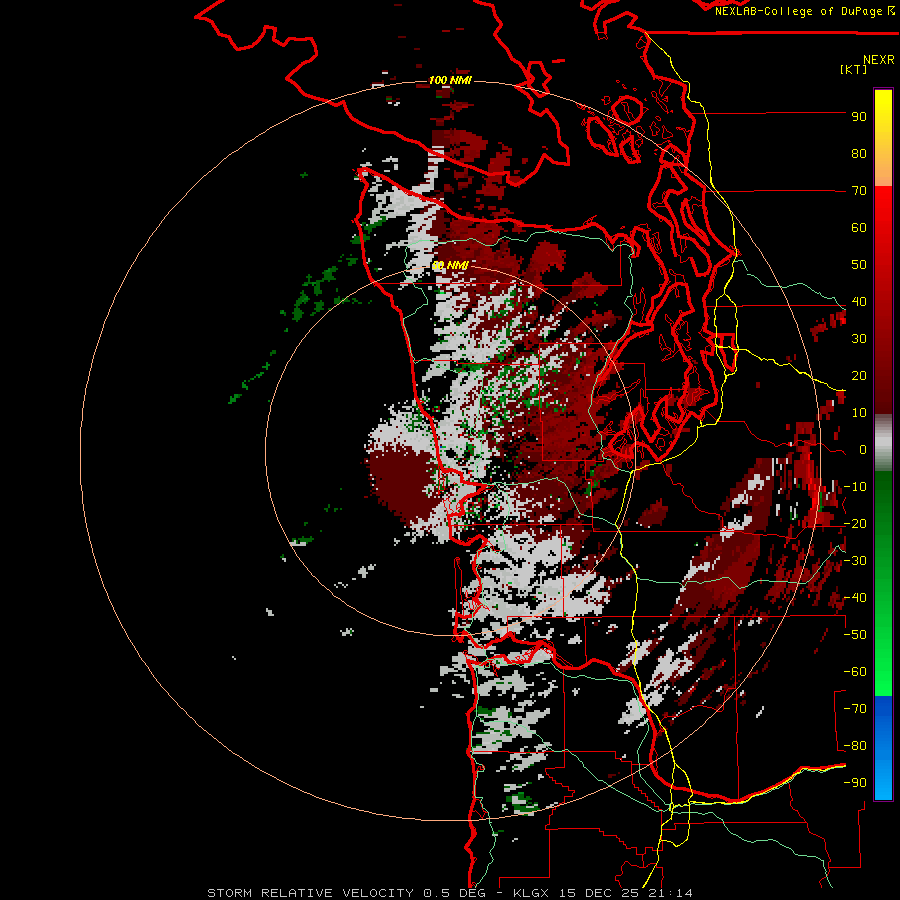The width and height of the screenshot is (900, 900).
Task: Click the '[KT]' units label
Action: coord(854,69)
